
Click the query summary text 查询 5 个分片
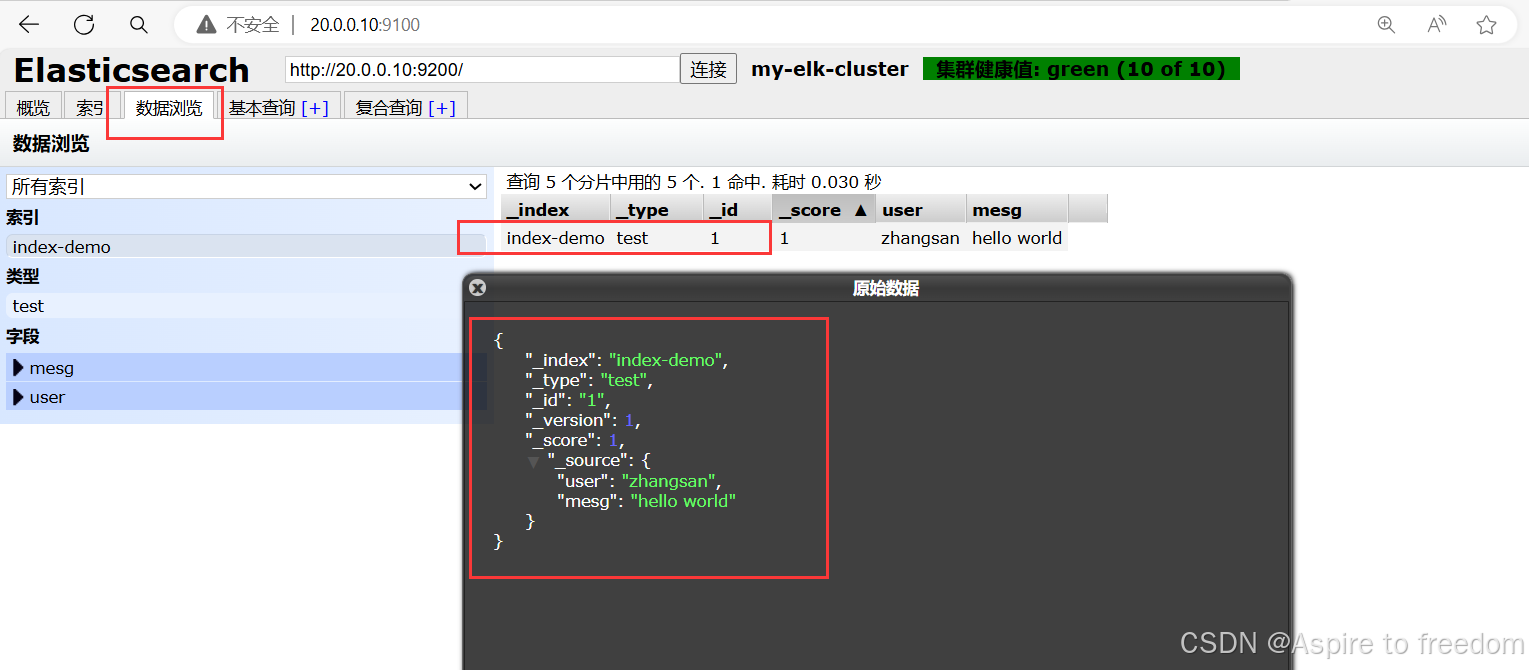point(694,182)
